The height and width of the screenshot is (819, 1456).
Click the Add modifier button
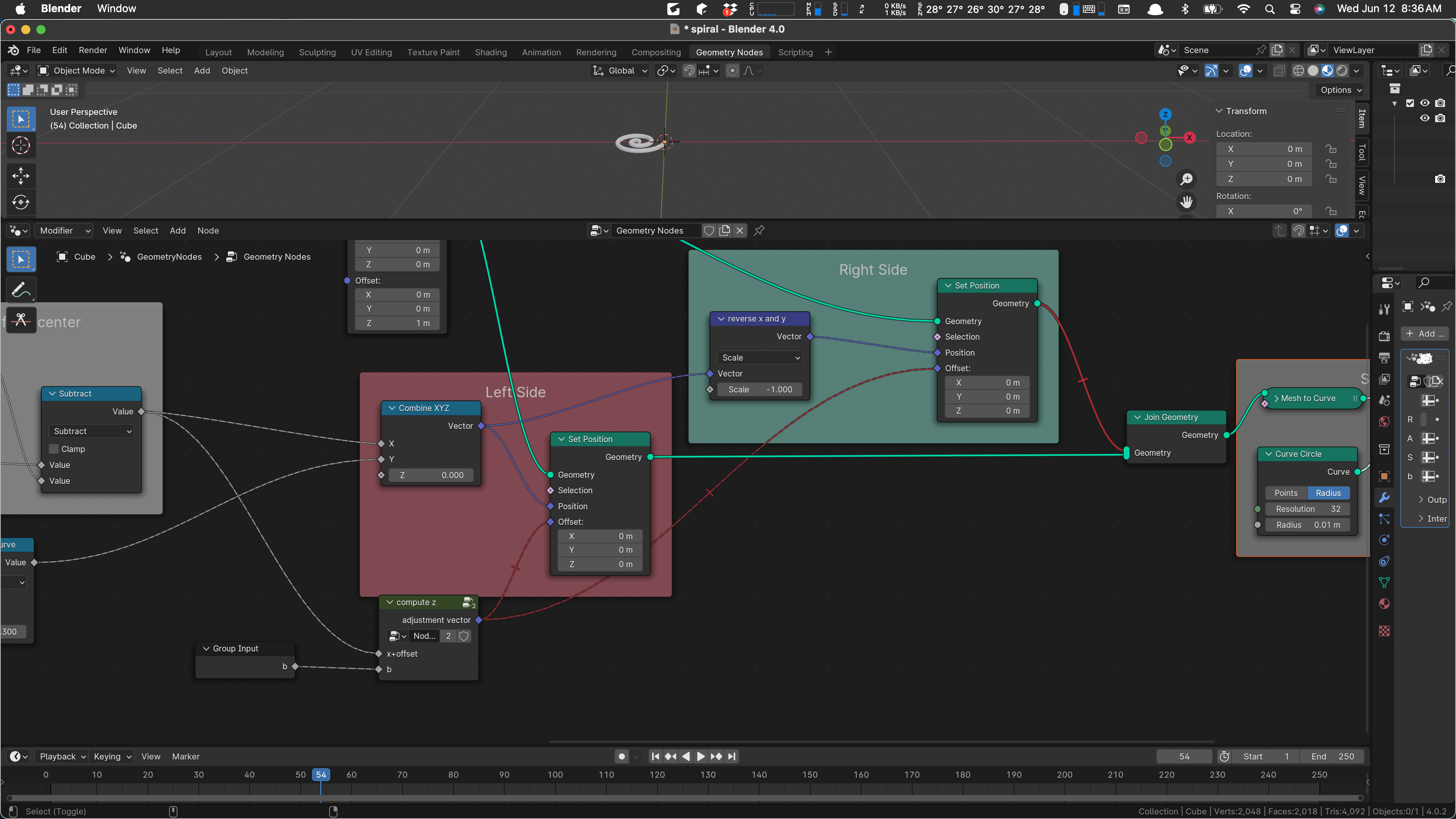click(x=1425, y=334)
